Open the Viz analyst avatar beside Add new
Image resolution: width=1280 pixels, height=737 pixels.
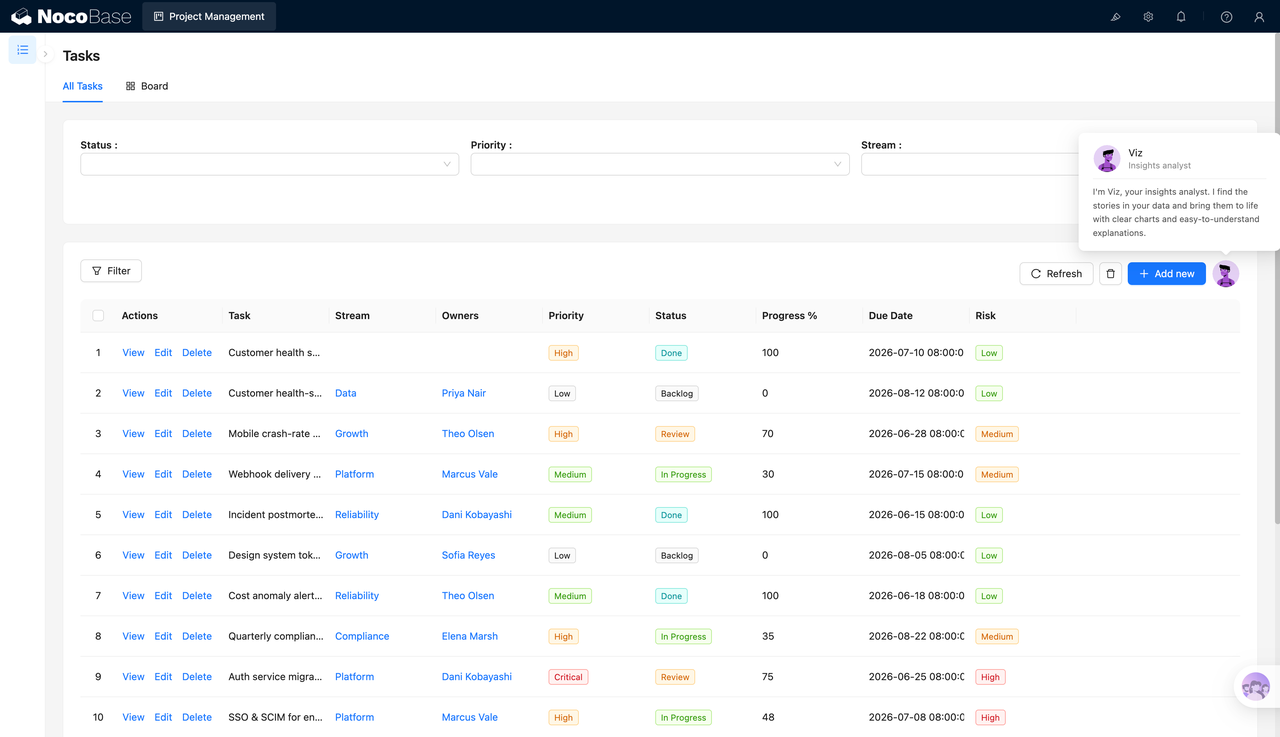pos(1226,273)
